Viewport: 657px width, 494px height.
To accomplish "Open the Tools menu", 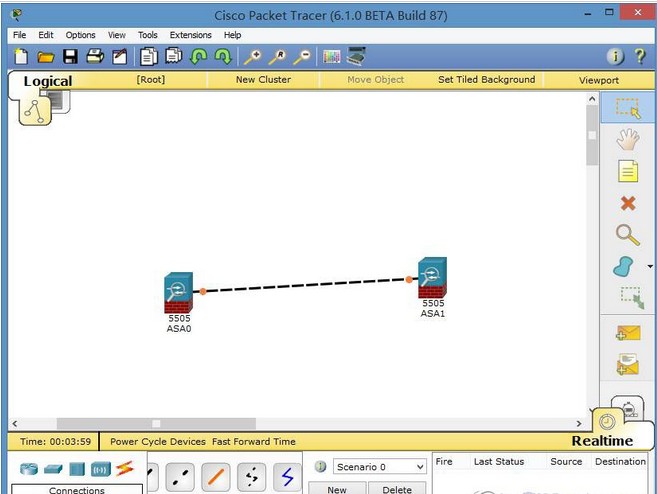I will coord(147,35).
